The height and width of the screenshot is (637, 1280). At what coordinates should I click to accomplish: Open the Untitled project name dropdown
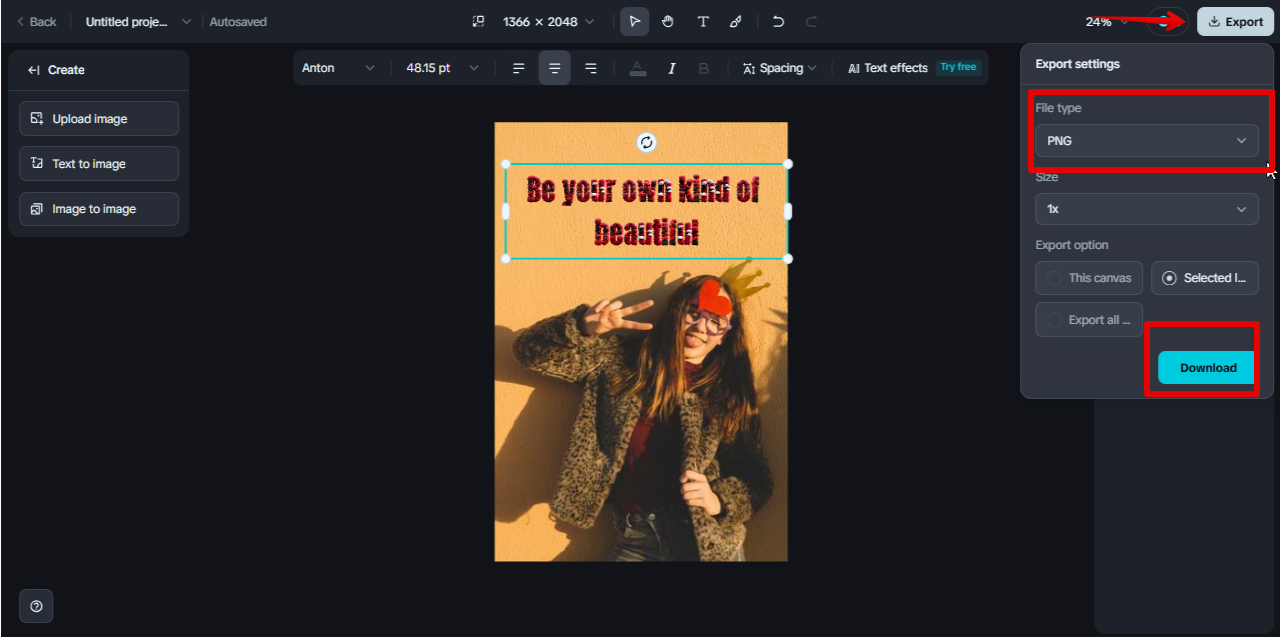click(138, 21)
